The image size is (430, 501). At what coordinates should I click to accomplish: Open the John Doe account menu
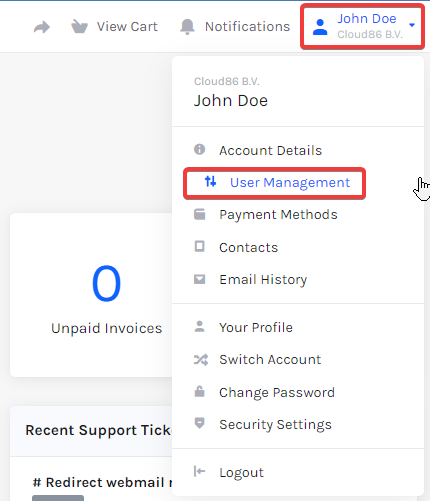(362, 26)
